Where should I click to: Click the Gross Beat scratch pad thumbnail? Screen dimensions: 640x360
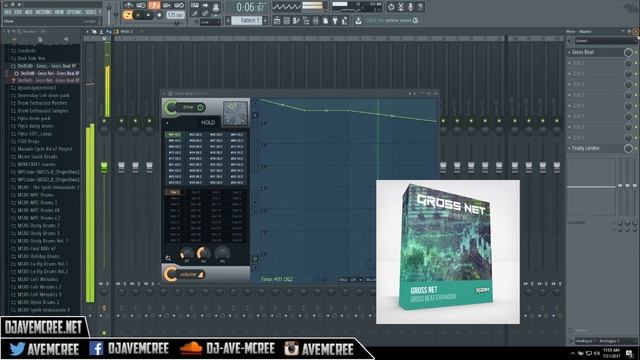click(236, 113)
